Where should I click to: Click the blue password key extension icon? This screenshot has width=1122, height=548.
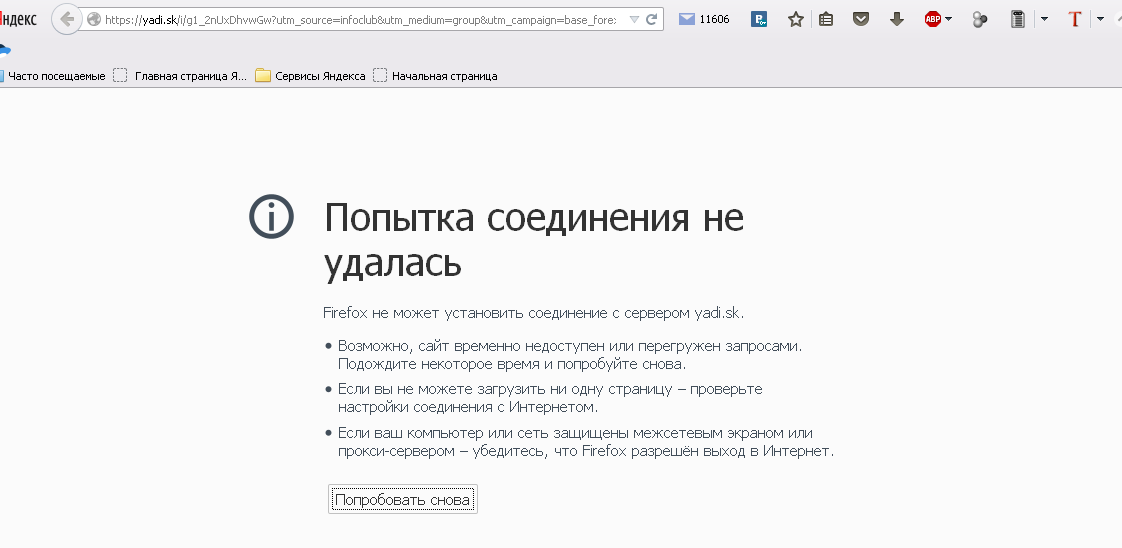(759, 19)
